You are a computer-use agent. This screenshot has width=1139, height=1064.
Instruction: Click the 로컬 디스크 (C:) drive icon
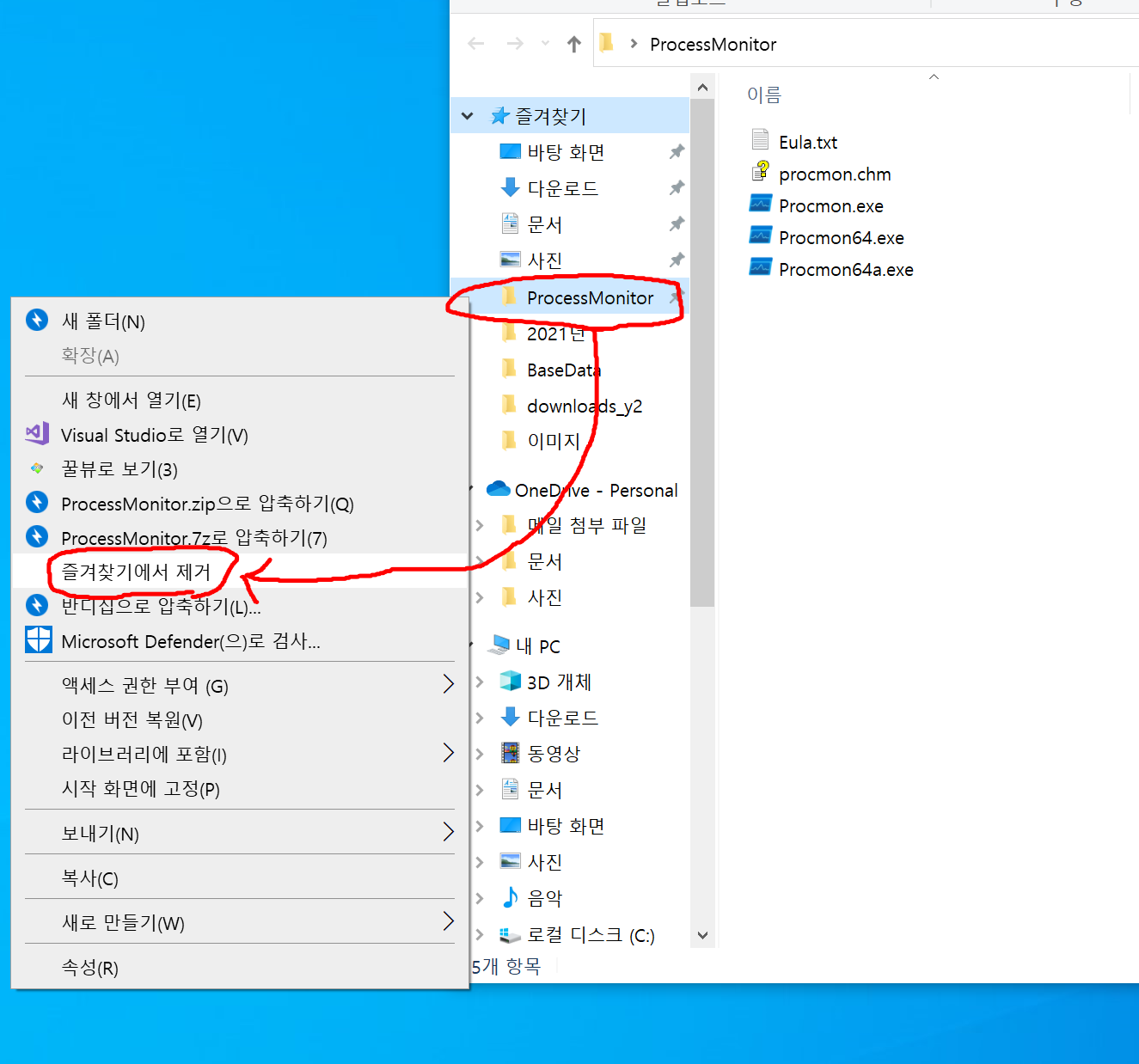tap(511, 935)
